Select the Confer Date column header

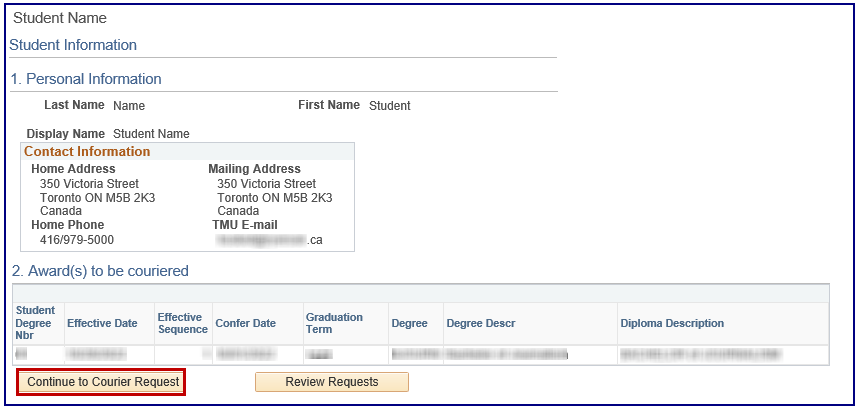coord(245,323)
